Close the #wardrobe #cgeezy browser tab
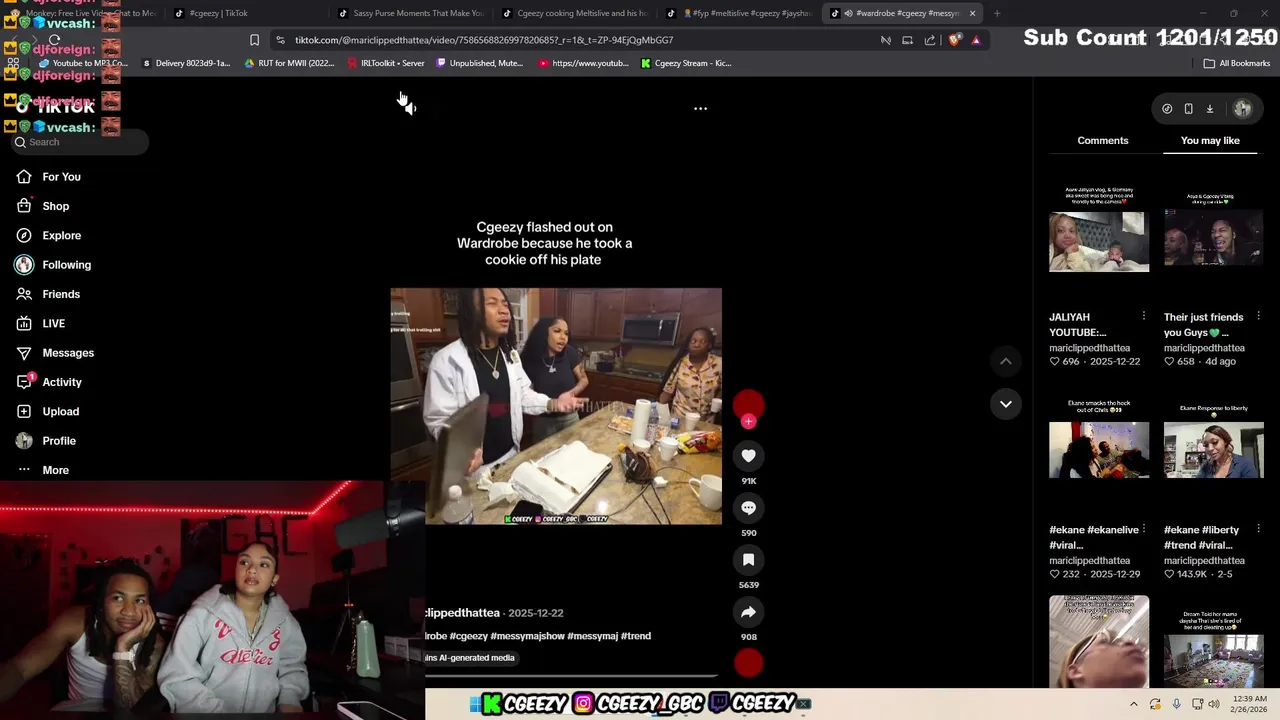1280x720 pixels. click(x=972, y=13)
